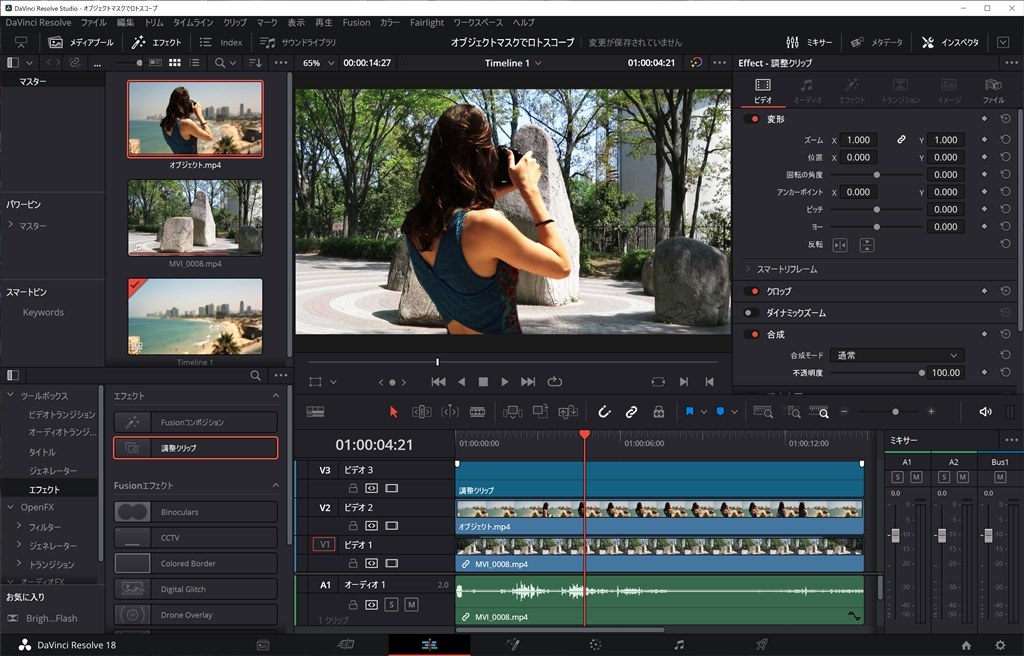This screenshot has height=656, width=1024.
Task: Click the Zoom X value field
Action: (x=858, y=140)
